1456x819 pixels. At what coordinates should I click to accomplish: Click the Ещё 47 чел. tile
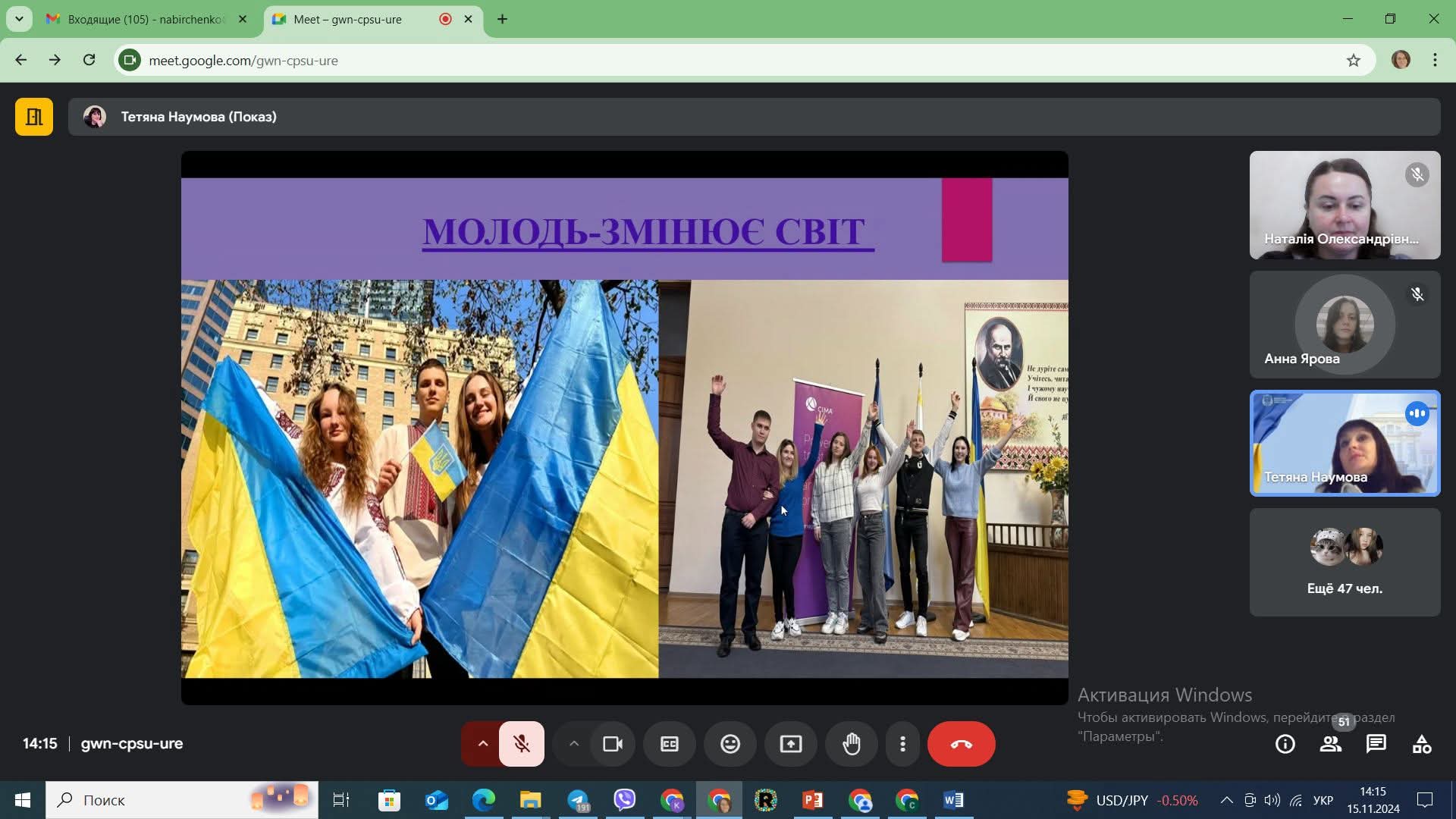tap(1345, 562)
